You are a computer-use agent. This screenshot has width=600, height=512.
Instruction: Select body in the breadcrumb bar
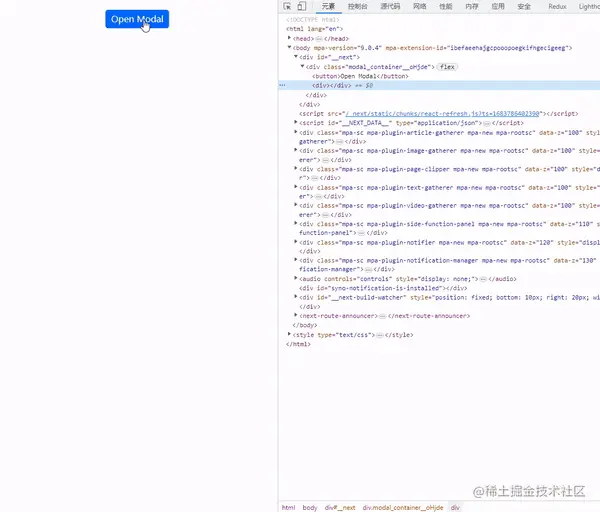310,507
